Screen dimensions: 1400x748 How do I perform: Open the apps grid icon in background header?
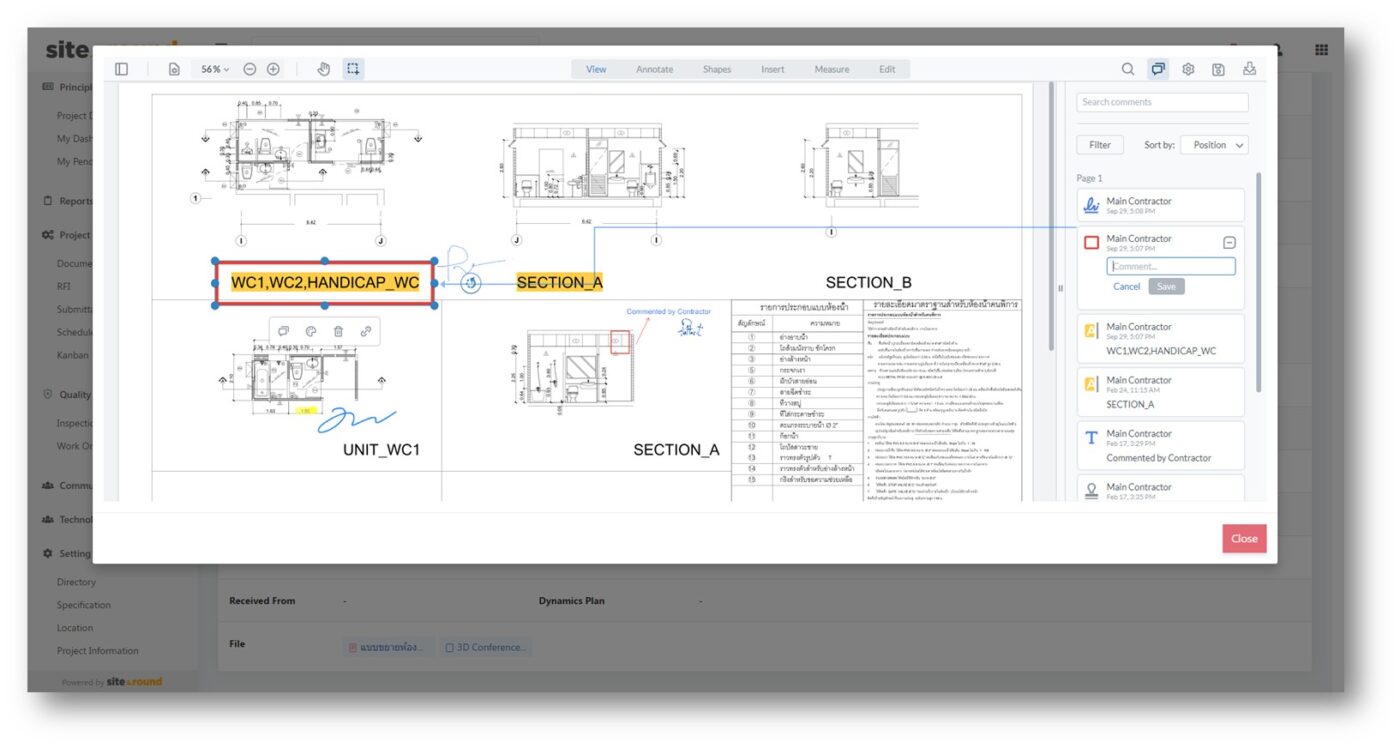pyautogui.click(x=1322, y=49)
